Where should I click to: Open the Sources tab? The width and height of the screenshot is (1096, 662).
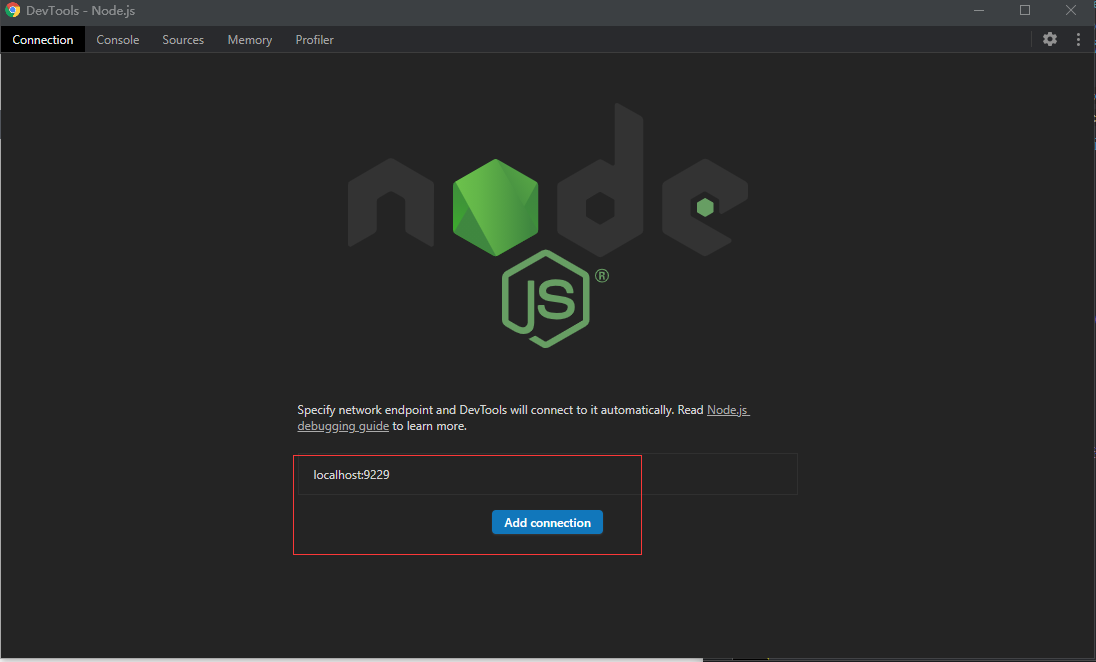183,40
